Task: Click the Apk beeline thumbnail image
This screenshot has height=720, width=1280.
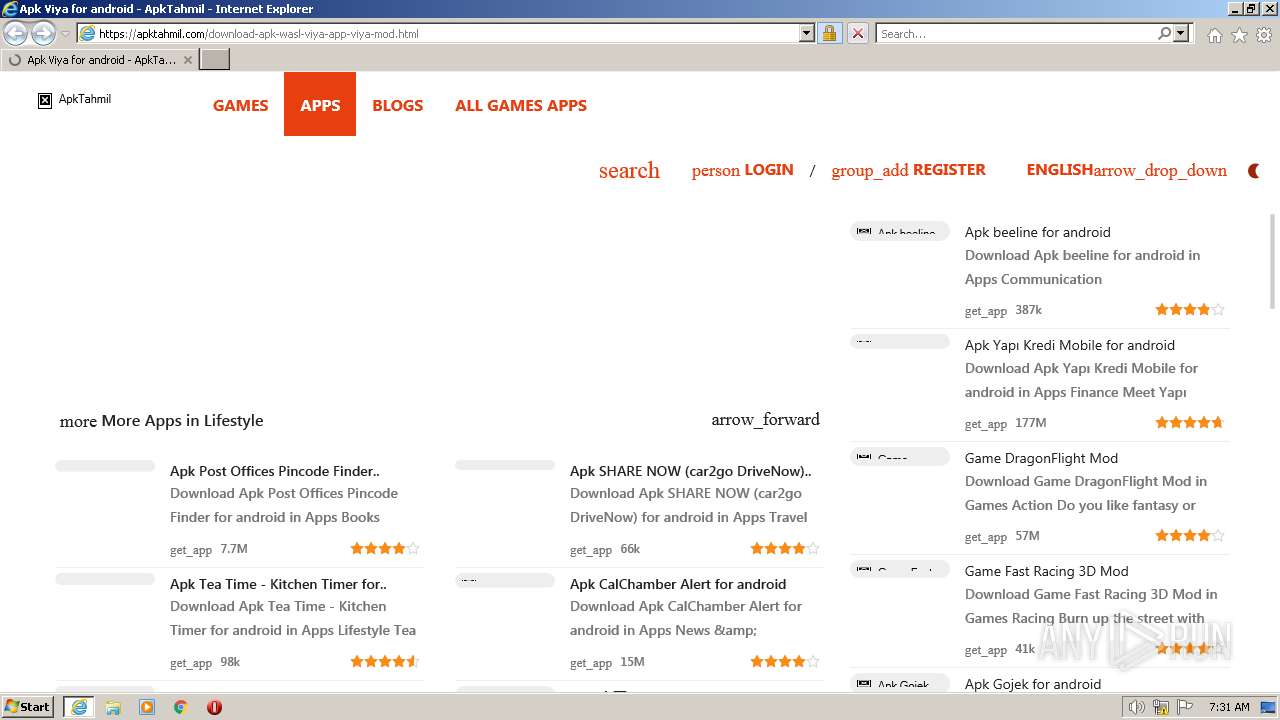Action: click(x=900, y=231)
